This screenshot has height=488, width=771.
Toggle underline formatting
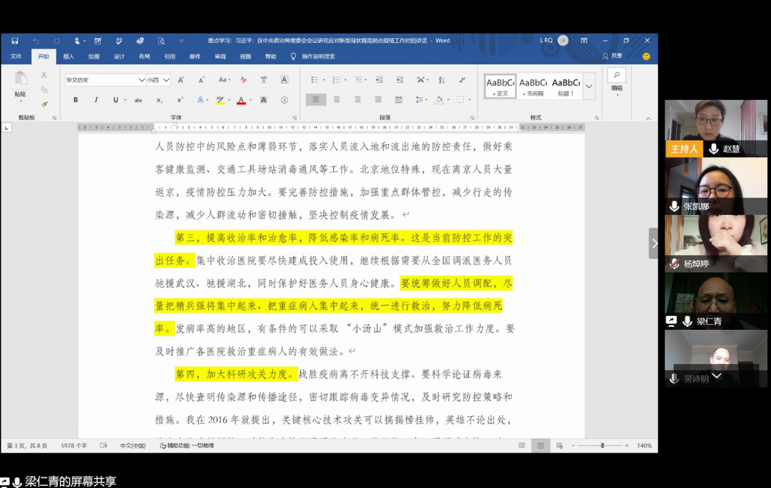pos(115,100)
